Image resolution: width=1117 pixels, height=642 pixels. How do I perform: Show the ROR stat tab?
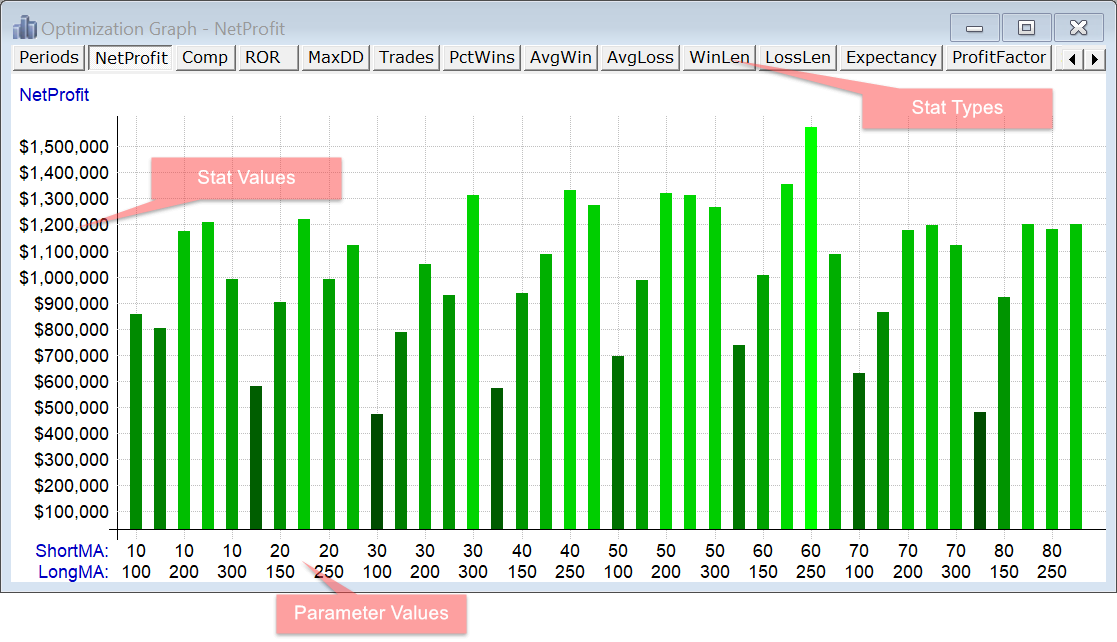[x=266, y=58]
